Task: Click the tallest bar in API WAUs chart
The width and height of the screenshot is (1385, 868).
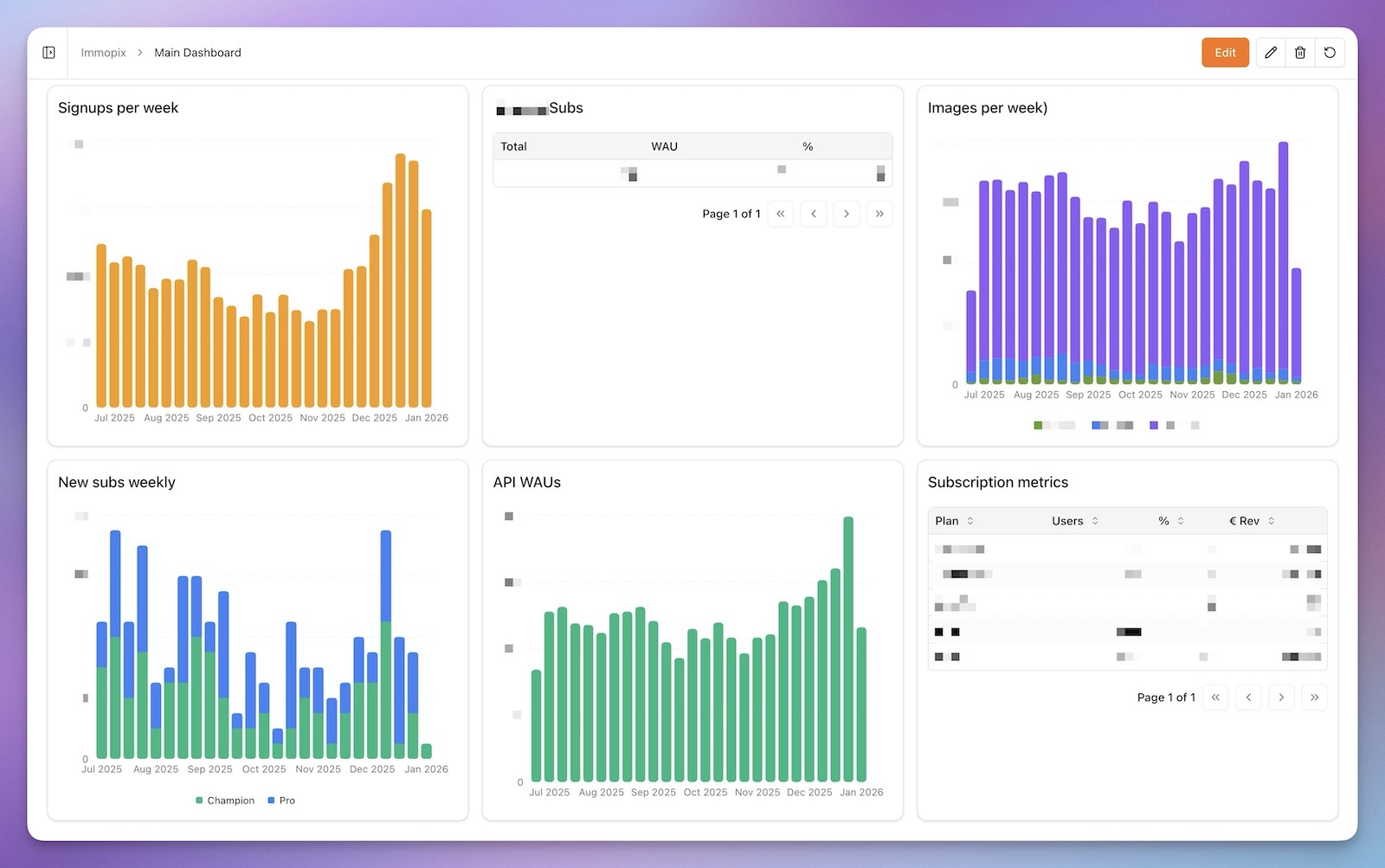Action: tap(848, 649)
